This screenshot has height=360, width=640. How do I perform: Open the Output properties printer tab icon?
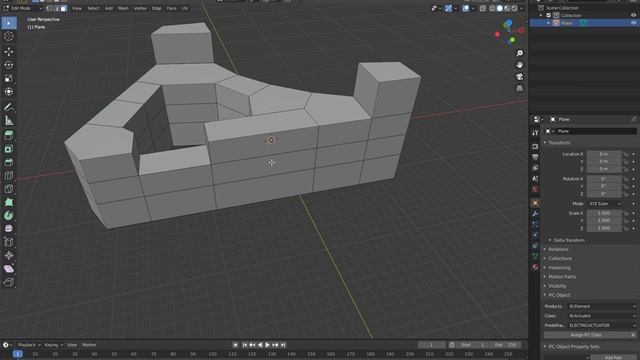(535, 157)
